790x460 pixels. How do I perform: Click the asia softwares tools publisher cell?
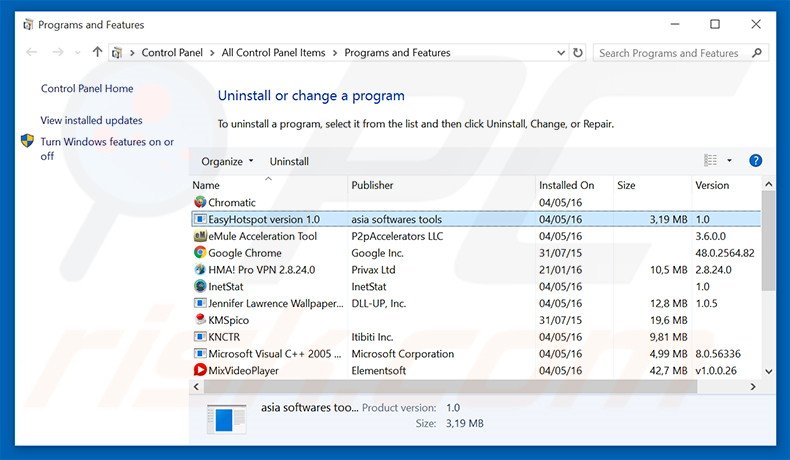coord(397,219)
